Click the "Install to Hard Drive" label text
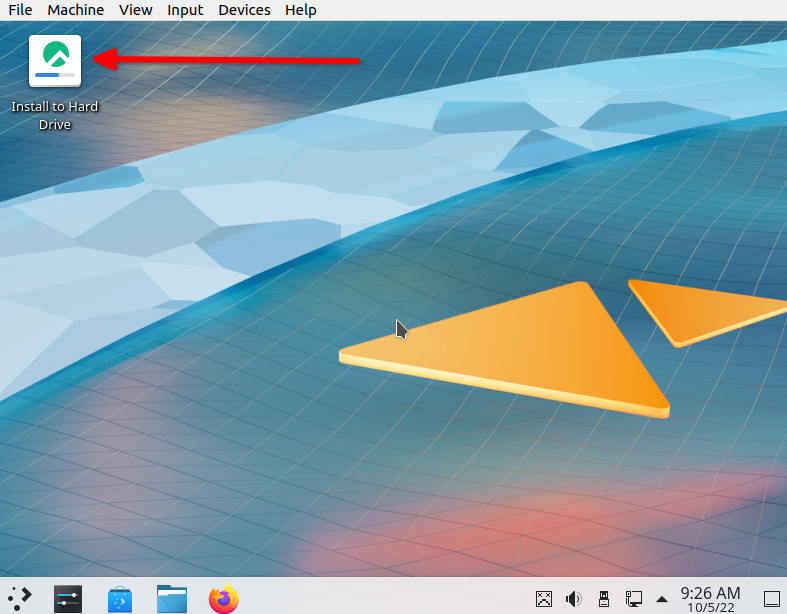The height and width of the screenshot is (614, 787). 55,115
